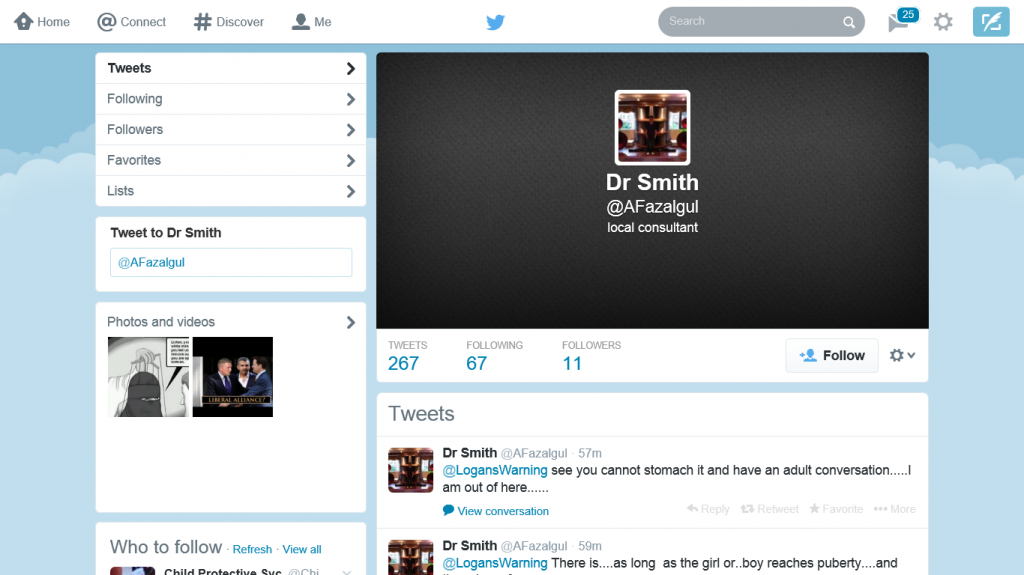
Task: Open the user actions gear dropdown
Action: (x=903, y=355)
